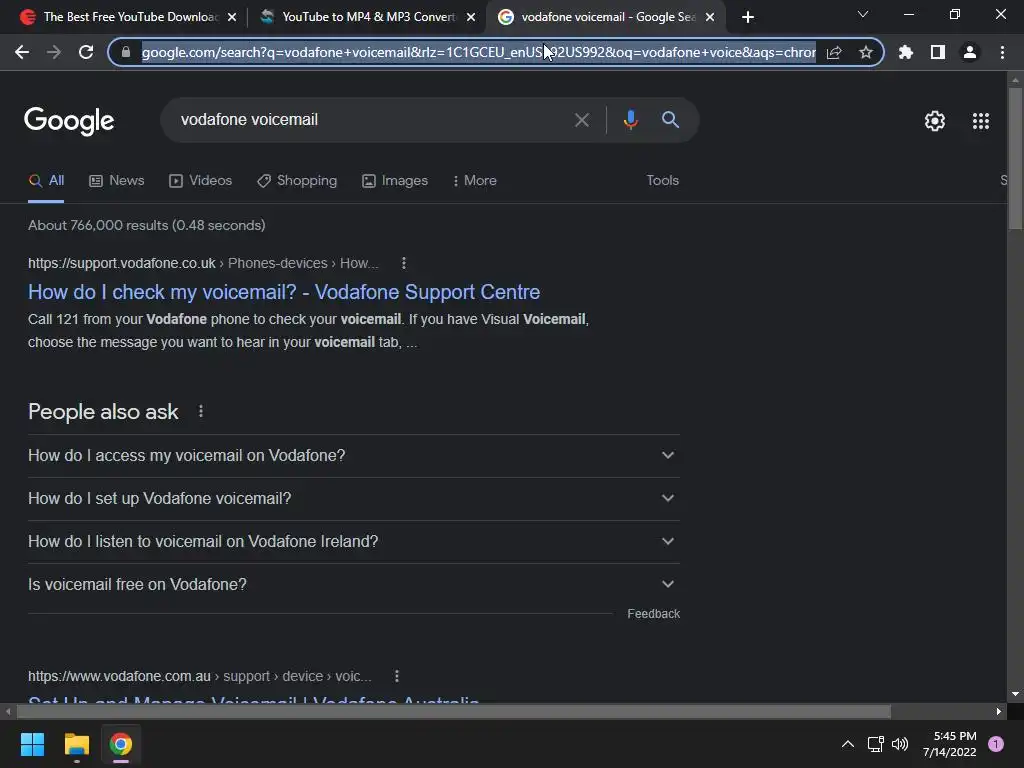Open the Chrome extensions puzzle icon
Image resolution: width=1024 pixels, height=768 pixels.
pos(906,52)
